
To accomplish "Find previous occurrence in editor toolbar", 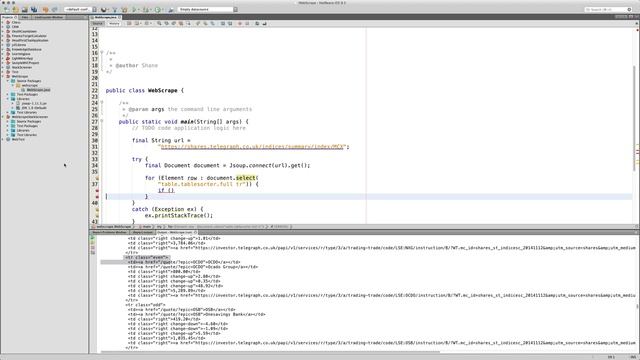I will pyautogui.click(x=166, y=24).
